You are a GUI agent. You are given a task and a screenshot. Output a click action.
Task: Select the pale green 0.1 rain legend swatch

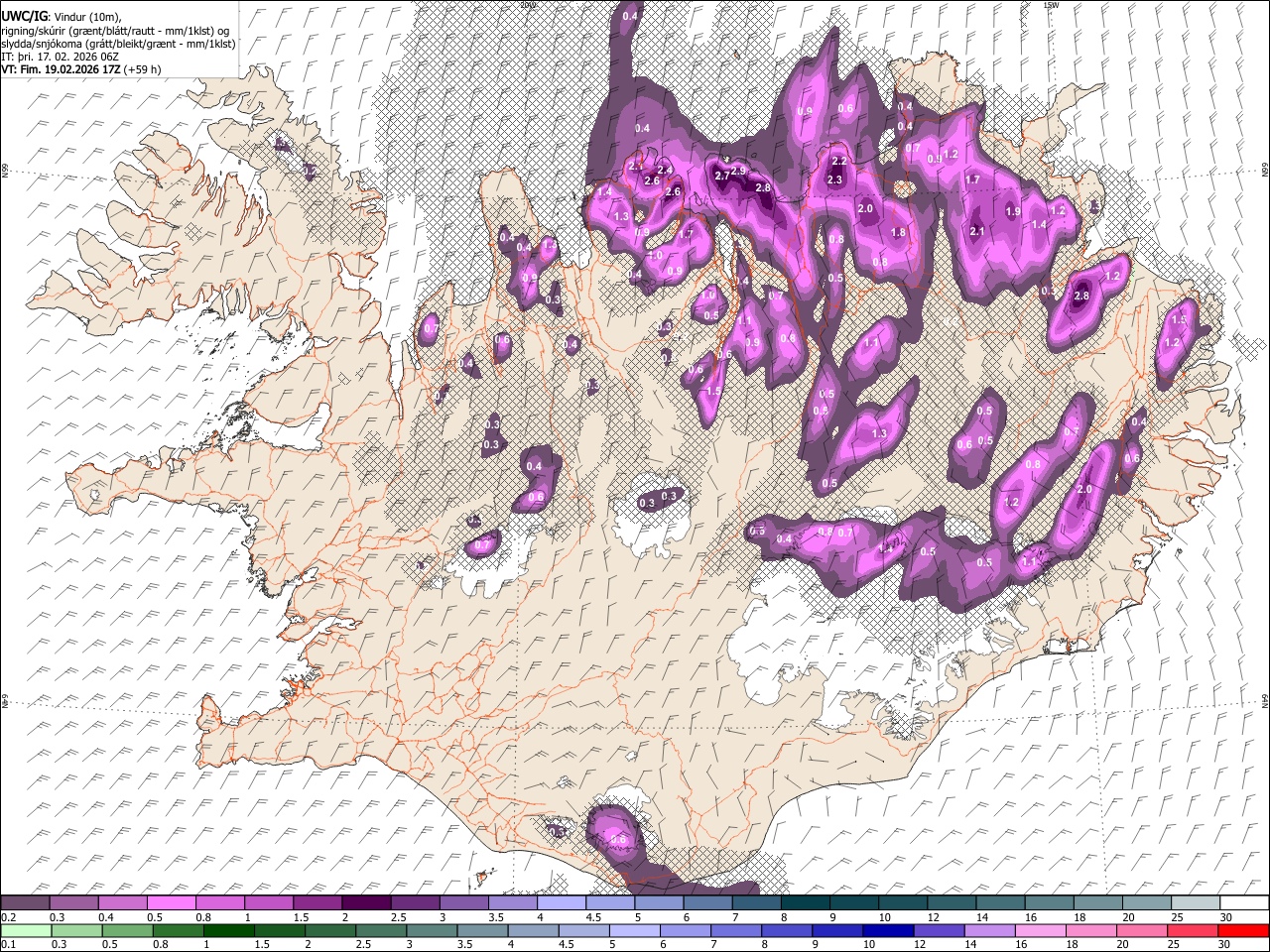click(26, 932)
